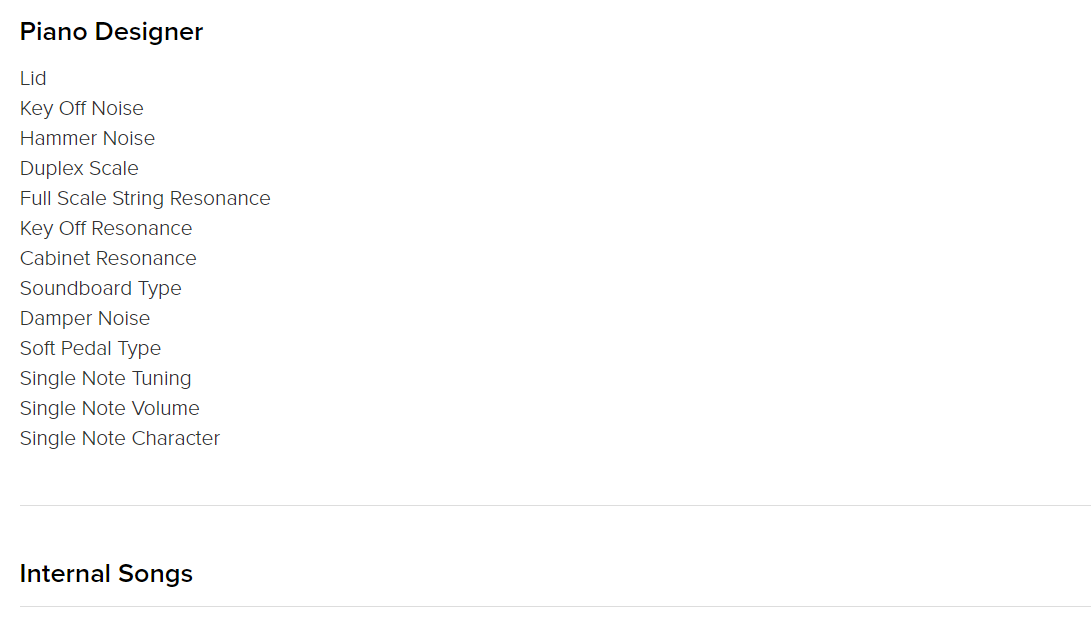Viewport: 1091px width, 626px height.
Task: Click Damper Noise in the list
Action: coord(84,318)
